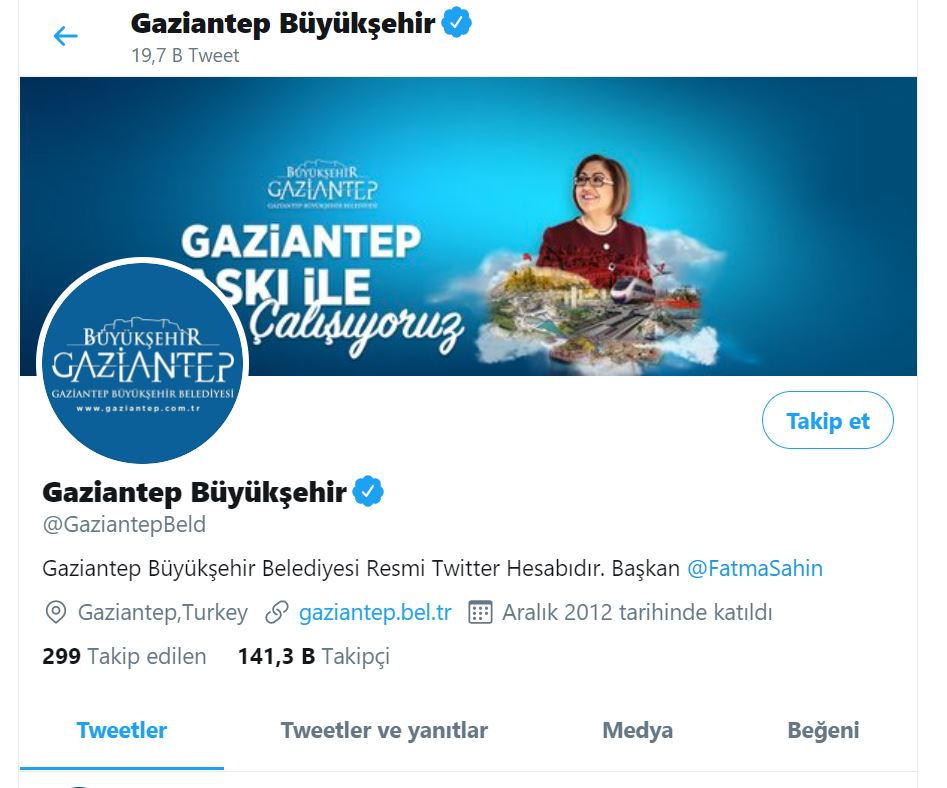This screenshot has height=788, width=947.
Task: Click the Gaziantep,Turkey location text
Action: click(x=162, y=612)
